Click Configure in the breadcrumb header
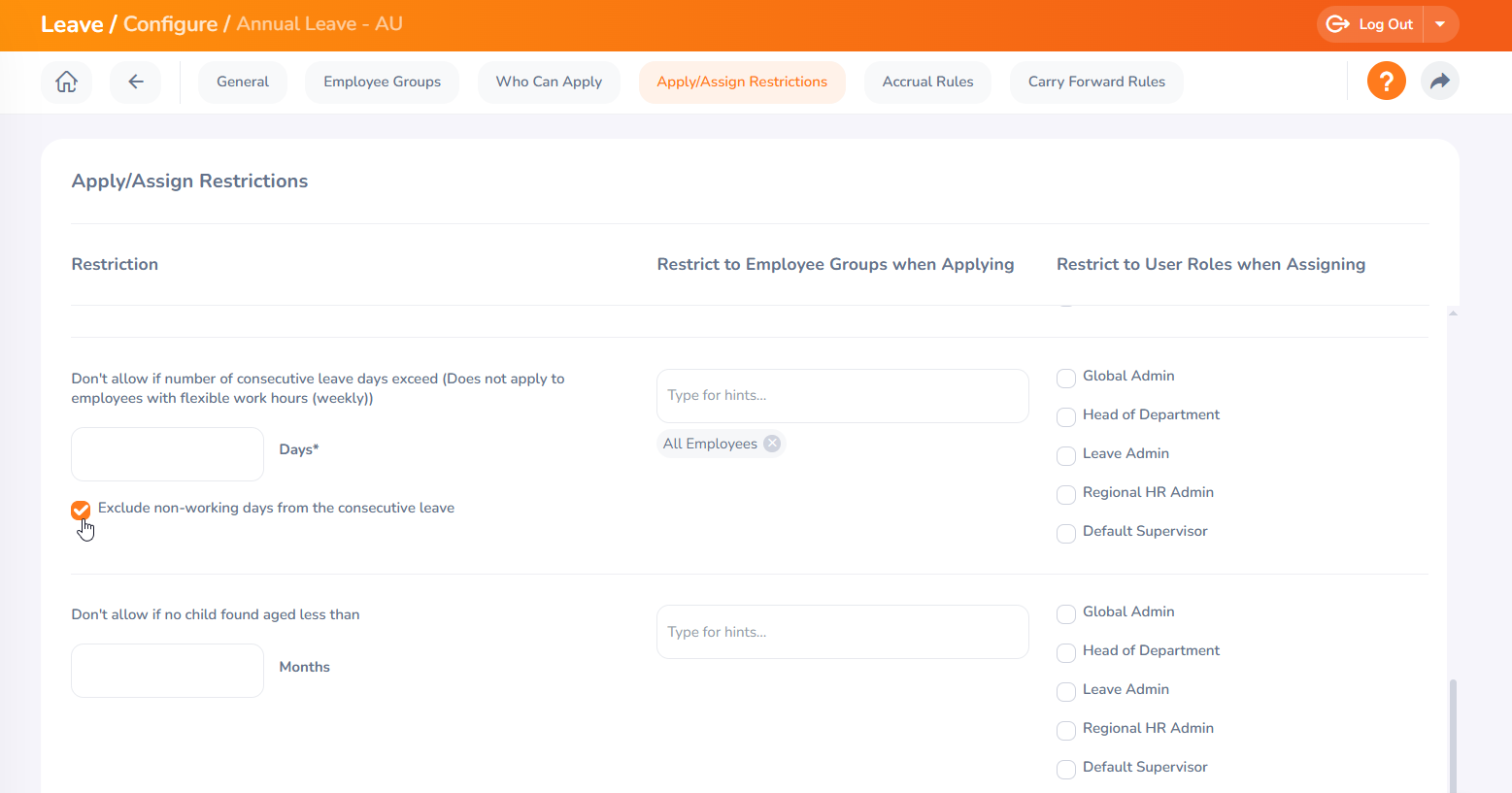This screenshot has height=793, width=1512. 173,24
